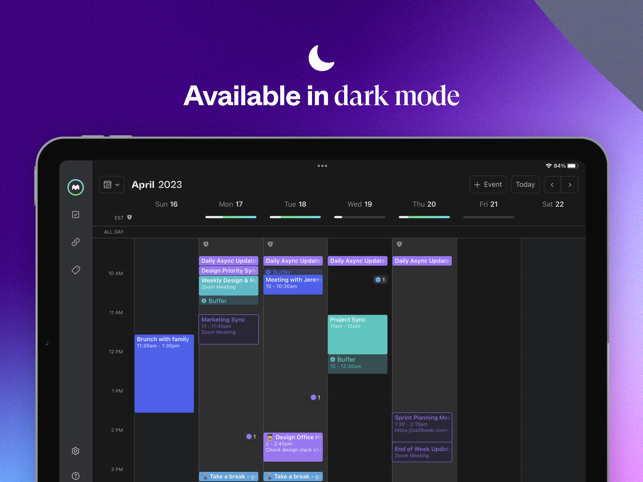The width and height of the screenshot is (643, 482).
Task: Click blue task count badge on Wednesday
Action: [x=380, y=280]
